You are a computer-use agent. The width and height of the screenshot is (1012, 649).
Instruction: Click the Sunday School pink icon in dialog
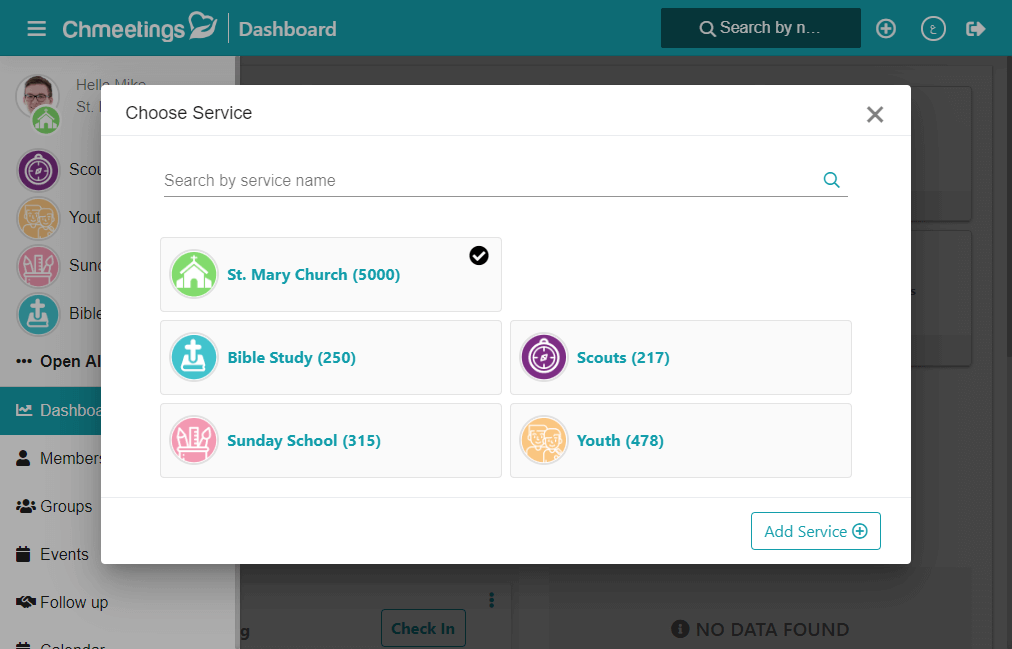194,441
